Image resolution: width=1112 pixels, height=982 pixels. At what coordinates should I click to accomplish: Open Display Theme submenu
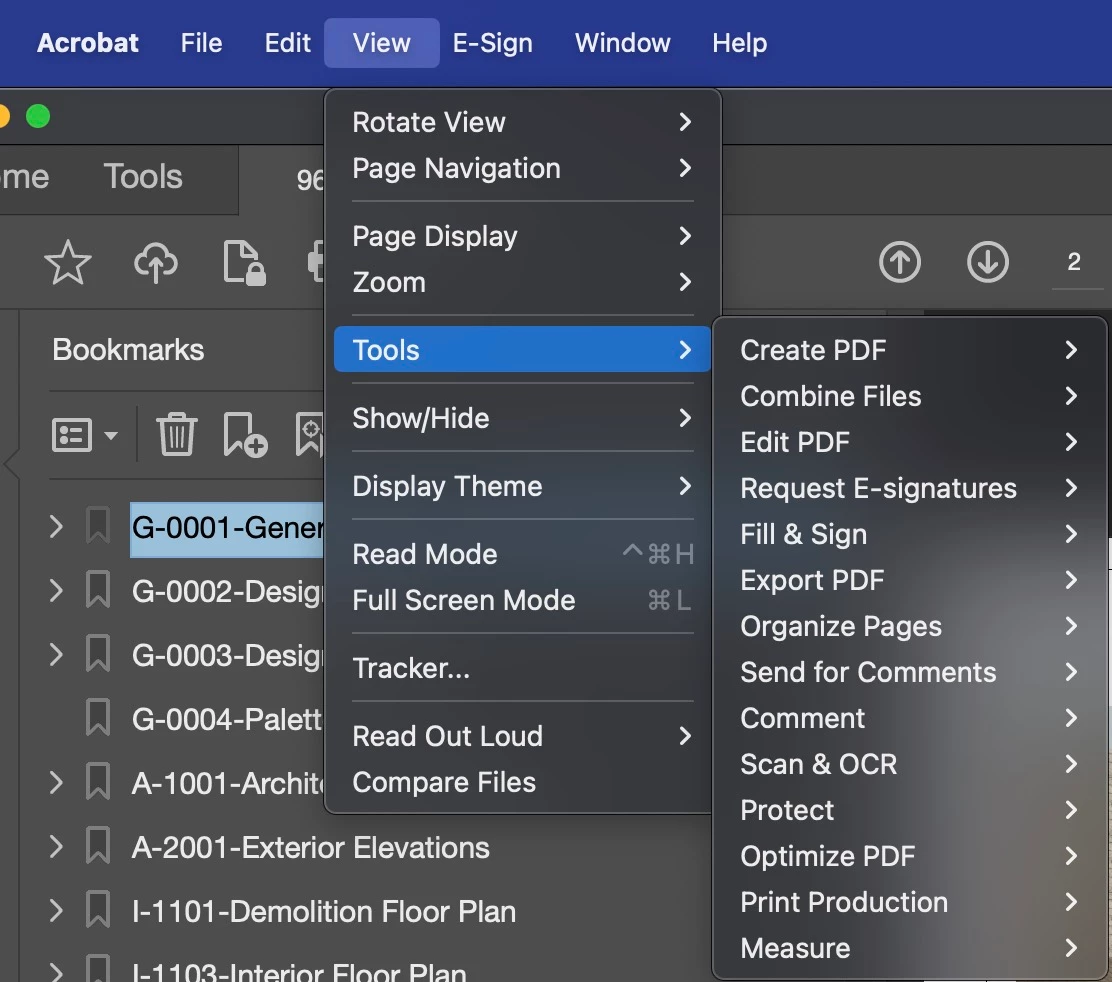(x=523, y=486)
